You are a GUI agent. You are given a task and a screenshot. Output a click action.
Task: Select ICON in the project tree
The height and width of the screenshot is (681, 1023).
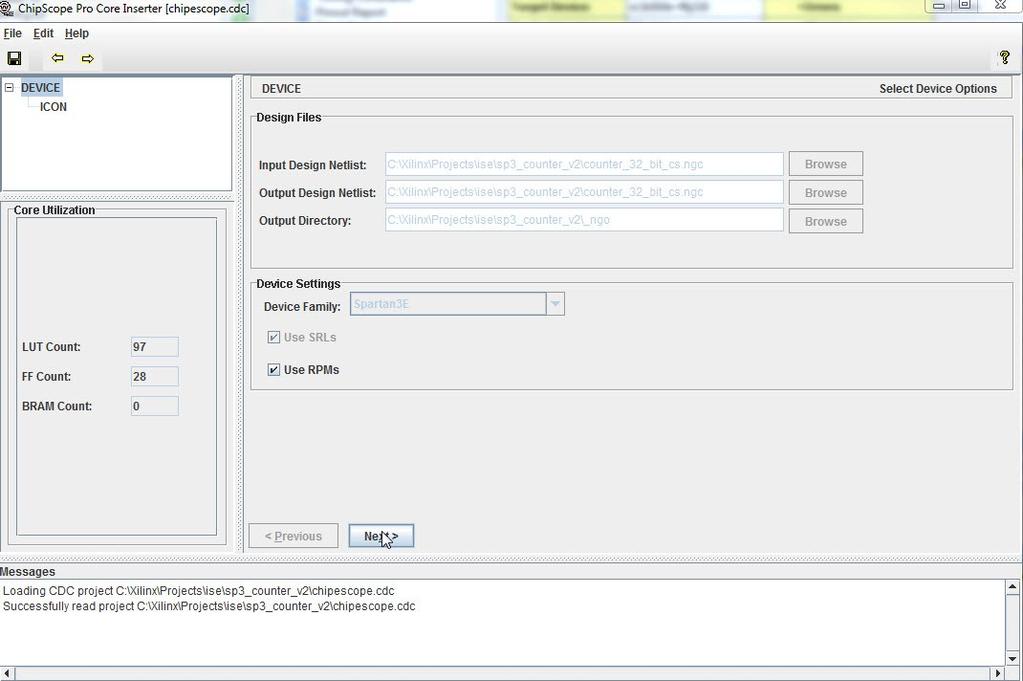pyautogui.click(x=53, y=107)
